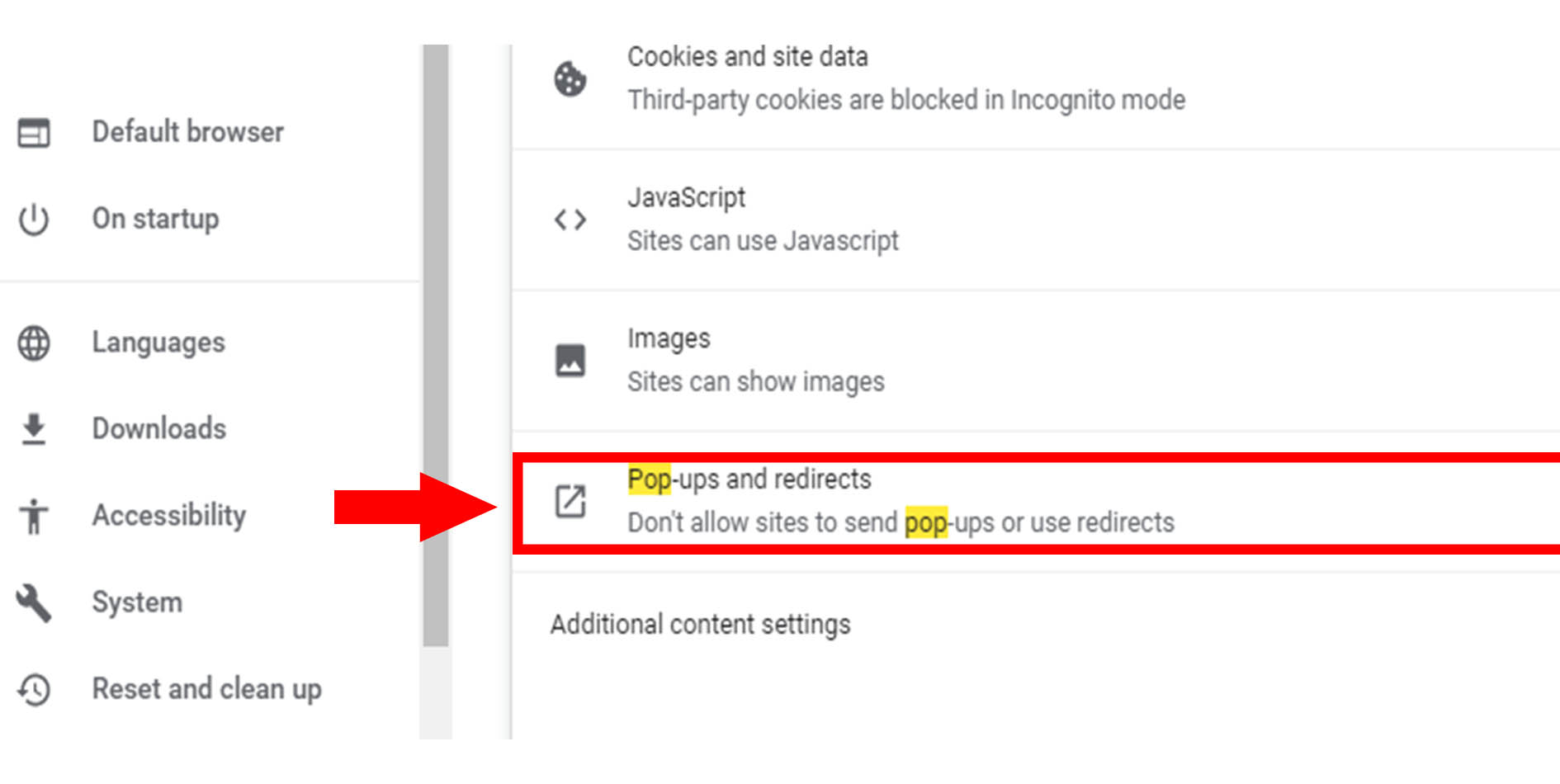This screenshot has width=1560, height=784.
Task: Click the Accessibility person icon
Action: click(x=34, y=516)
